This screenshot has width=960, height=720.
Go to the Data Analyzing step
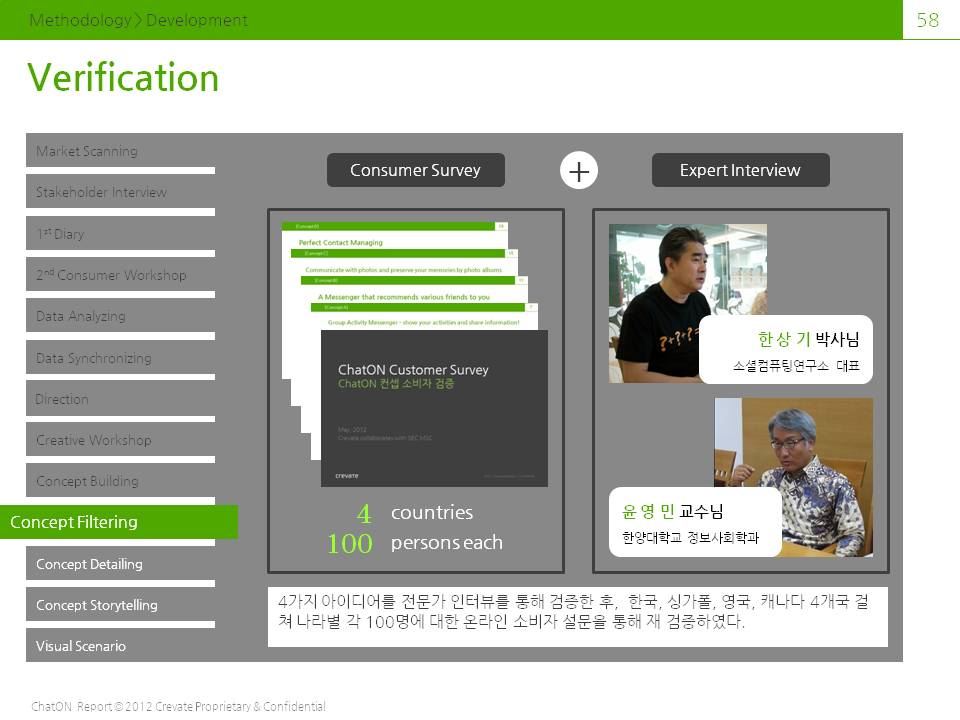tap(120, 316)
